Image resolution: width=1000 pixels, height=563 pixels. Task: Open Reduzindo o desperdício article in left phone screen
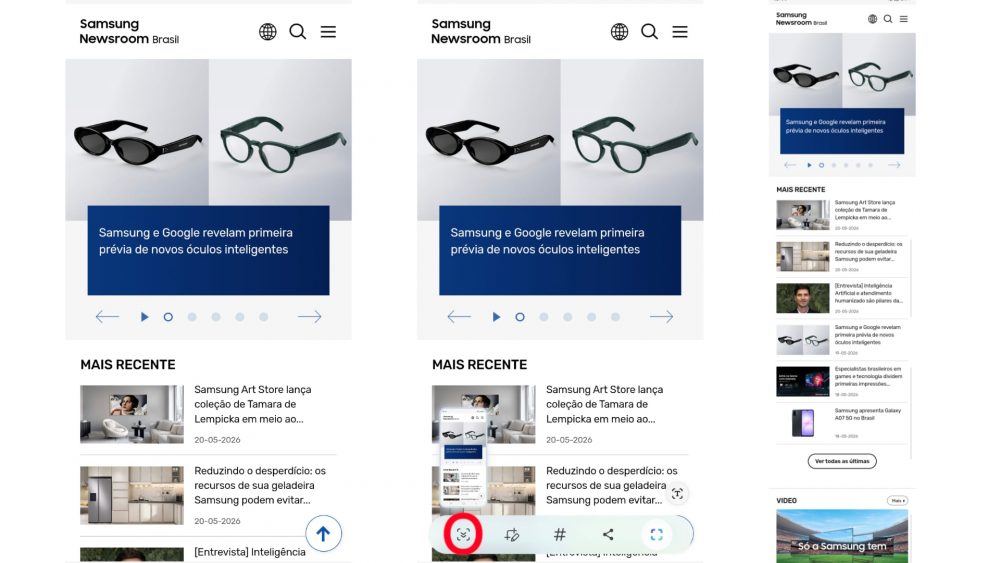pos(260,485)
